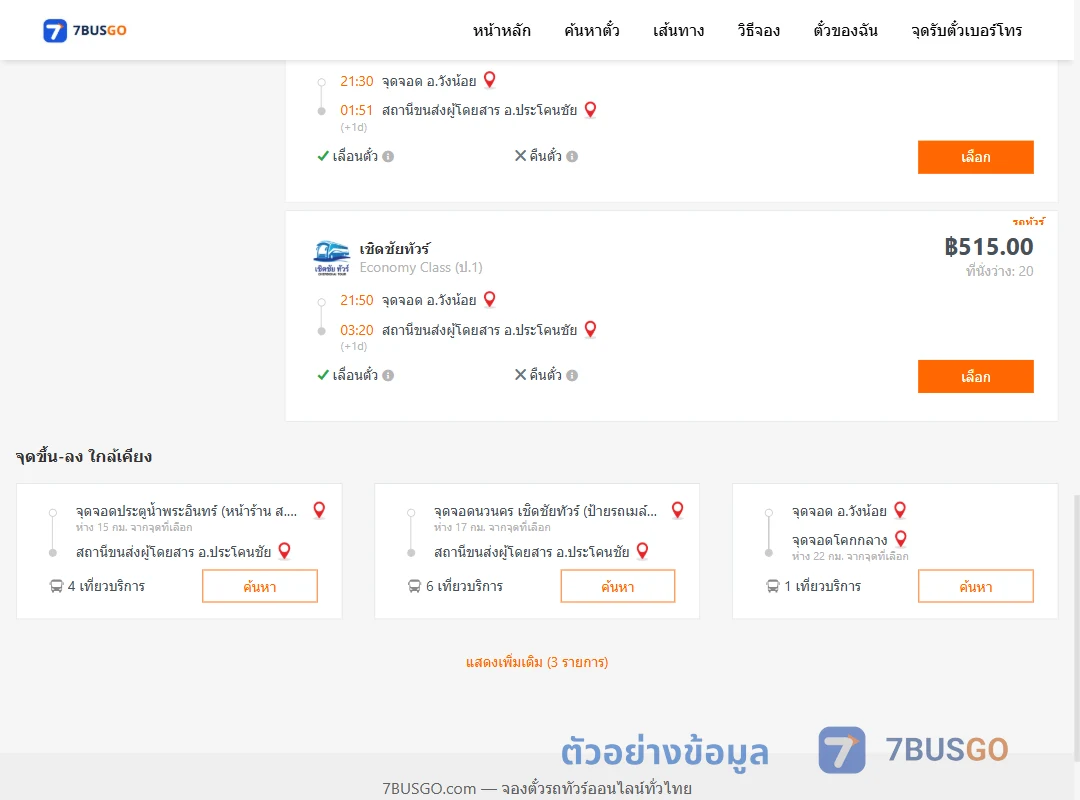Click the รถทัวร์ tag above the price
Viewport: 1080px width, 800px height.
pyautogui.click(x=1028, y=221)
